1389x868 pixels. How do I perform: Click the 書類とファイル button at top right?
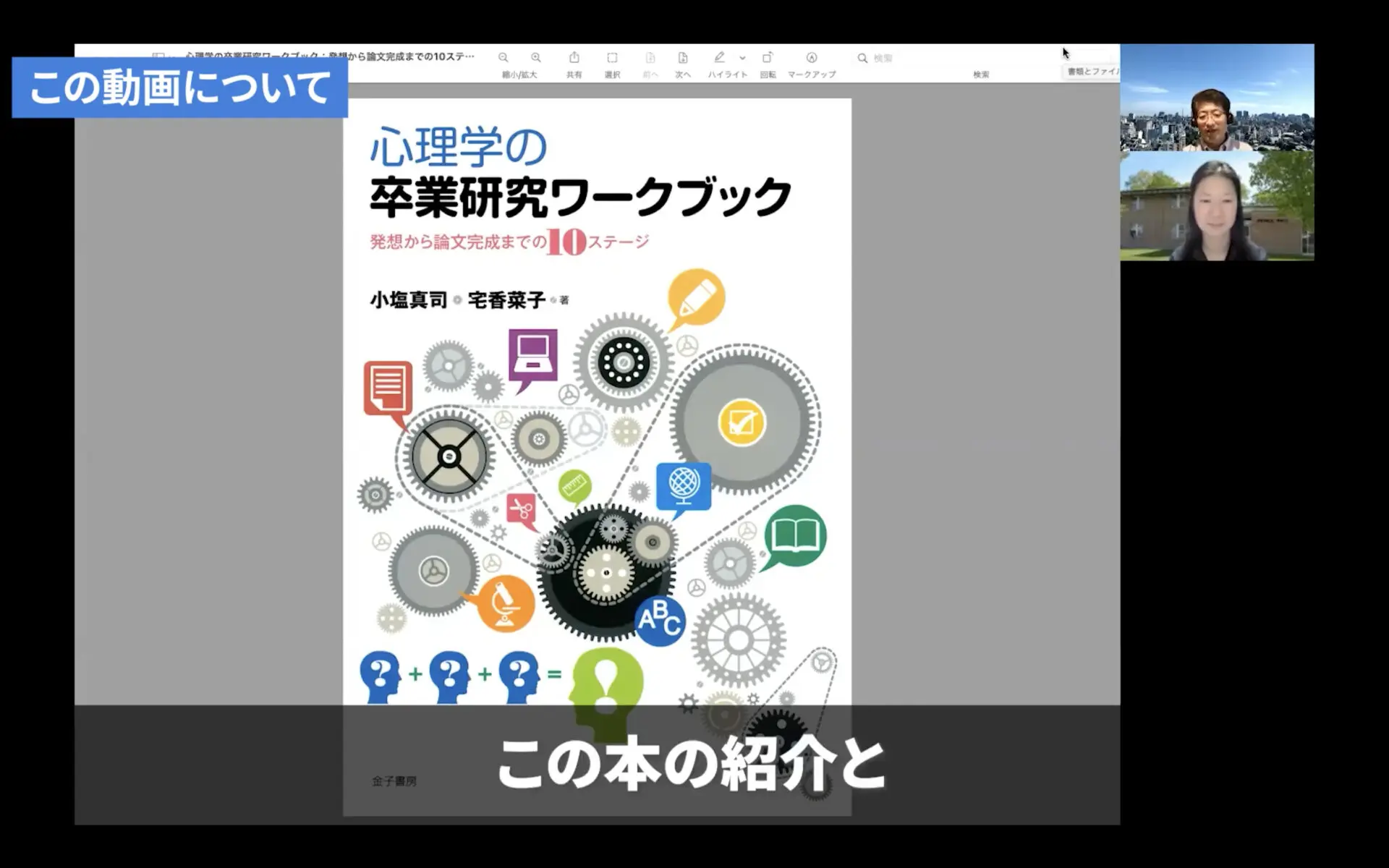(1092, 72)
